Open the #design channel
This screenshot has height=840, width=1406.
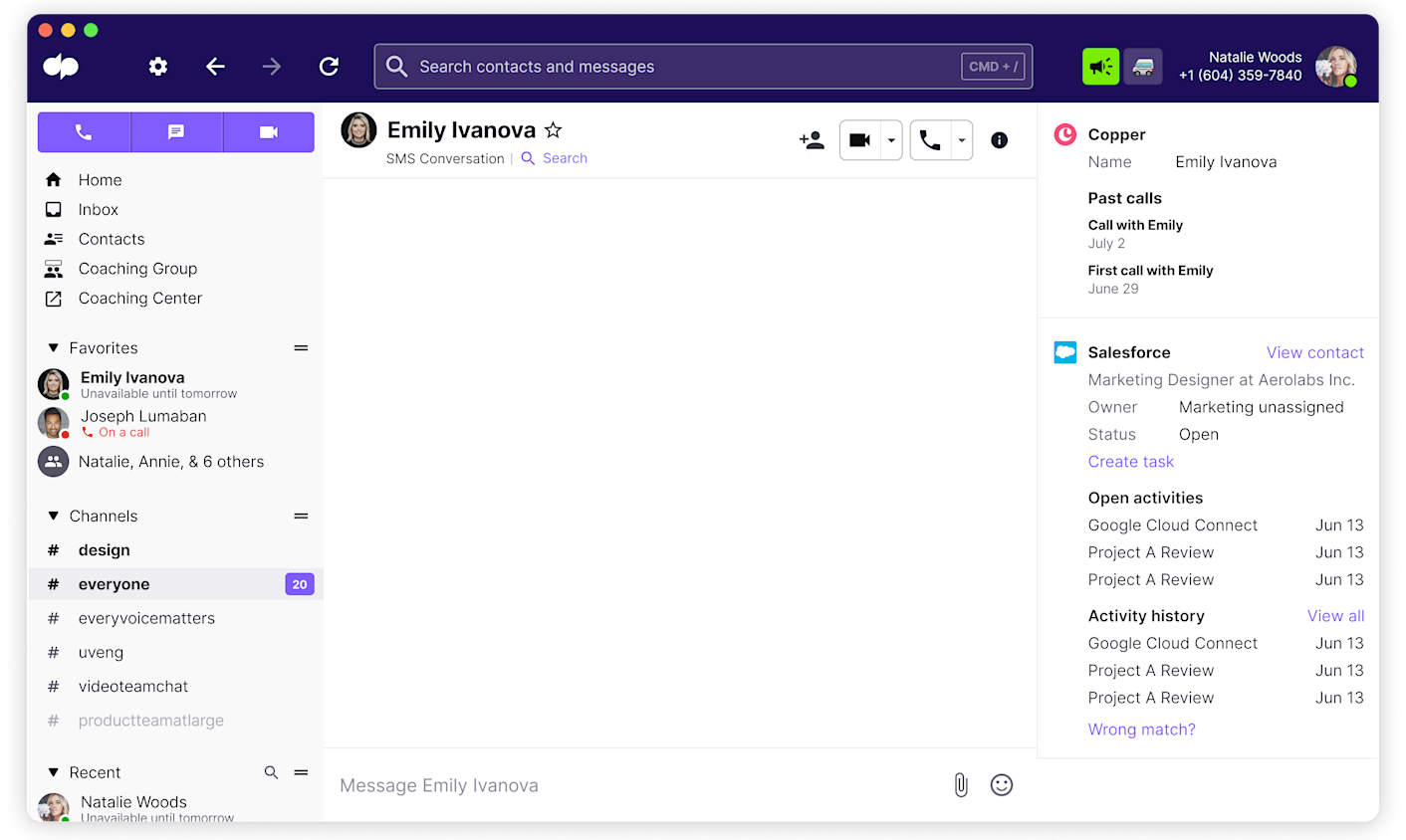(175, 550)
